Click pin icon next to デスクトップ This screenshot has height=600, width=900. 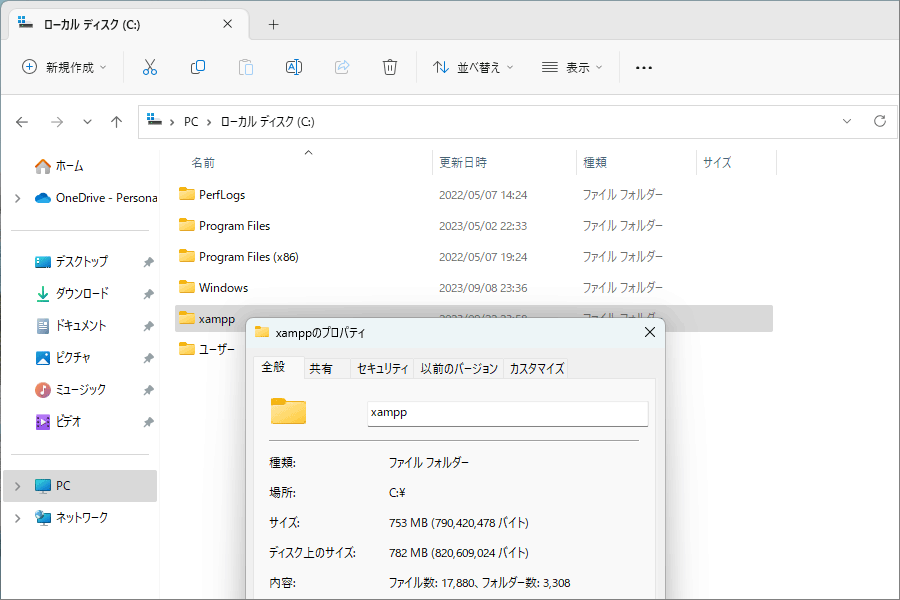click(x=148, y=262)
